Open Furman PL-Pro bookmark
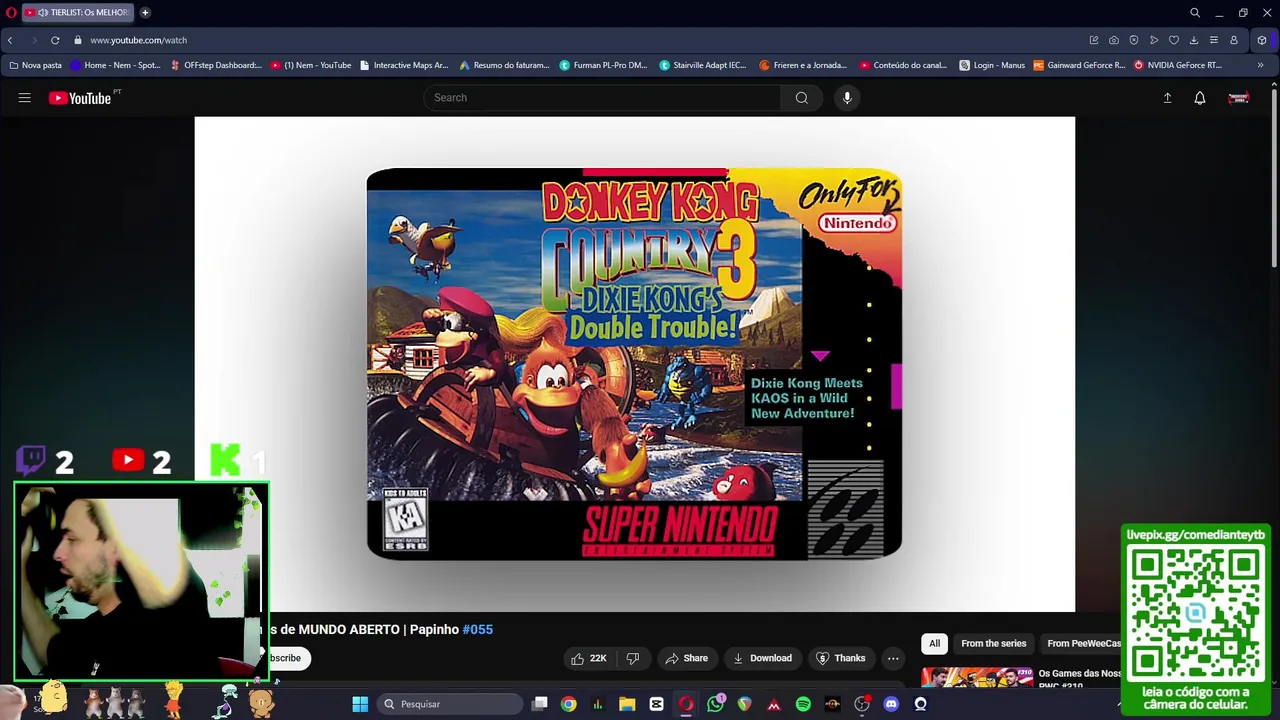 pos(604,65)
